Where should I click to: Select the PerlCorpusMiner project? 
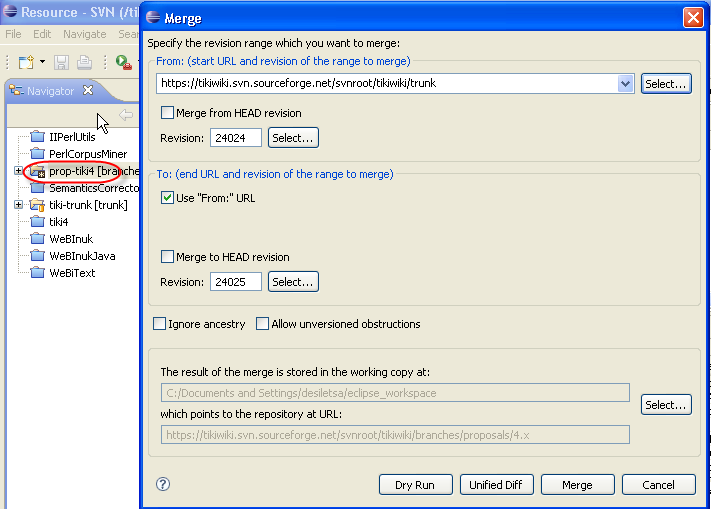pyautogui.click(x=88, y=154)
